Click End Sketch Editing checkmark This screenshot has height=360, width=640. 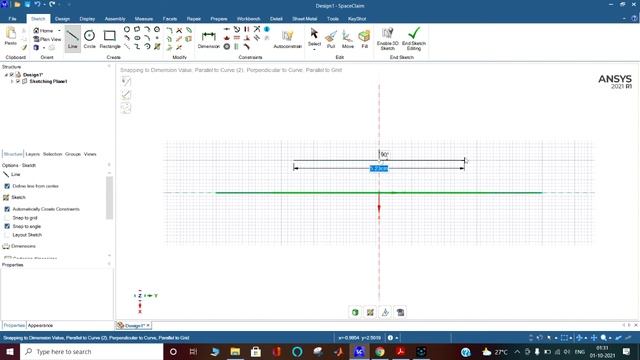[x=414, y=39]
